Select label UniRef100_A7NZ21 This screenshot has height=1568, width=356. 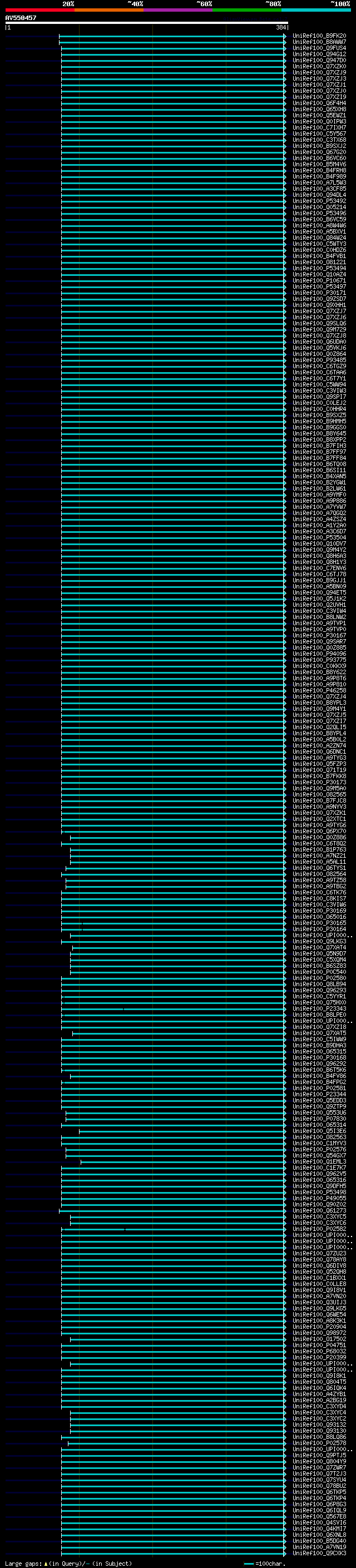point(319,856)
